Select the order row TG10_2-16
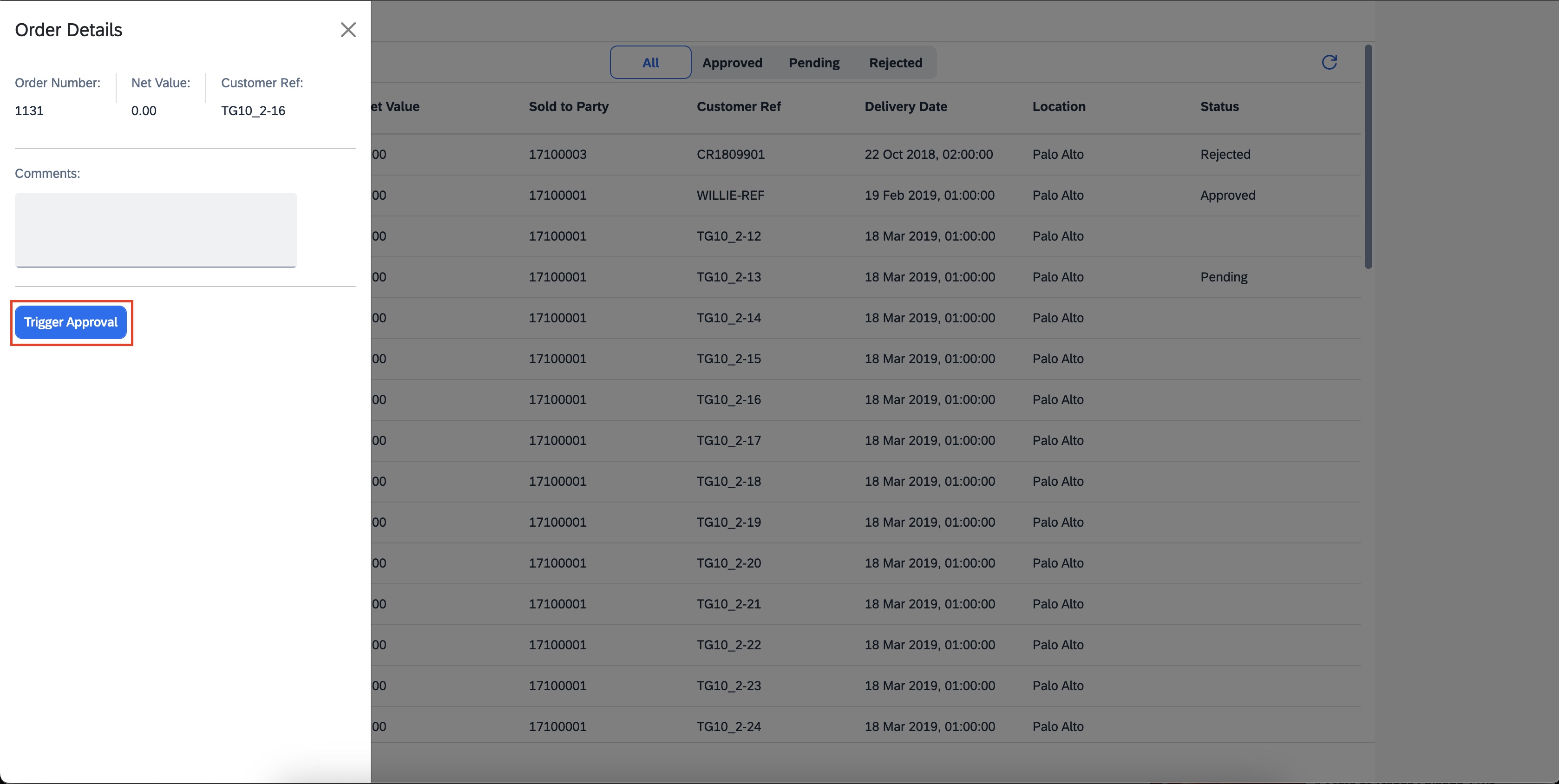The width and height of the screenshot is (1559, 784). pyautogui.click(x=729, y=400)
